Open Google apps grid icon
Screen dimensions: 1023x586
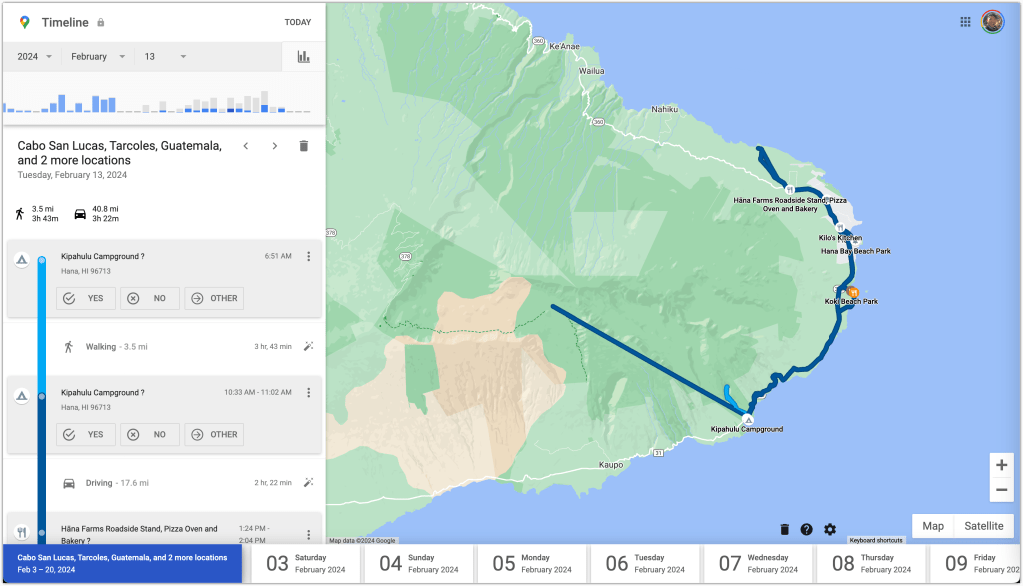point(965,22)
